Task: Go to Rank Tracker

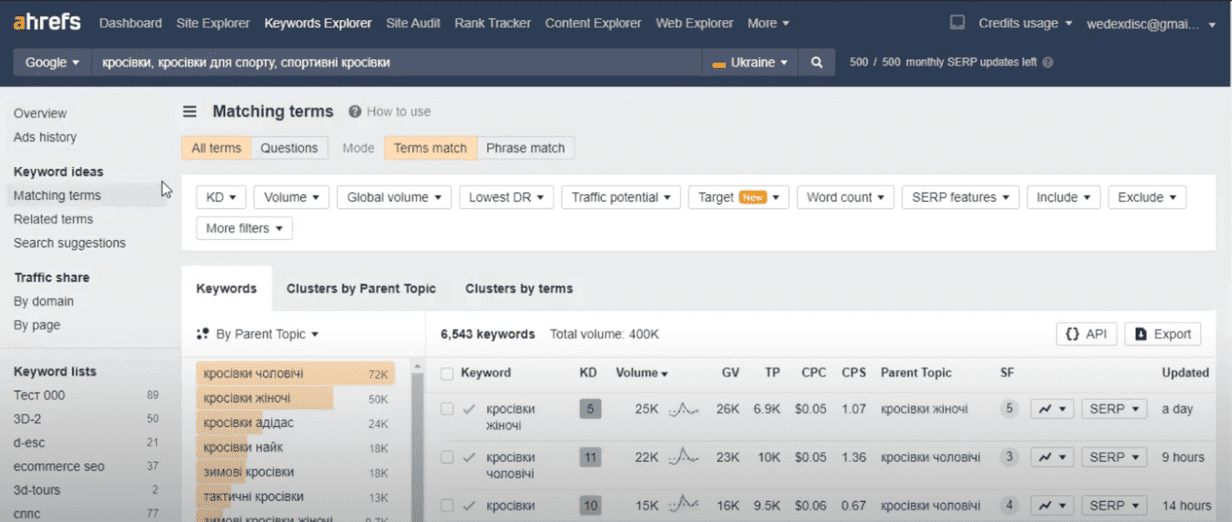Action: tap(493, 22)
